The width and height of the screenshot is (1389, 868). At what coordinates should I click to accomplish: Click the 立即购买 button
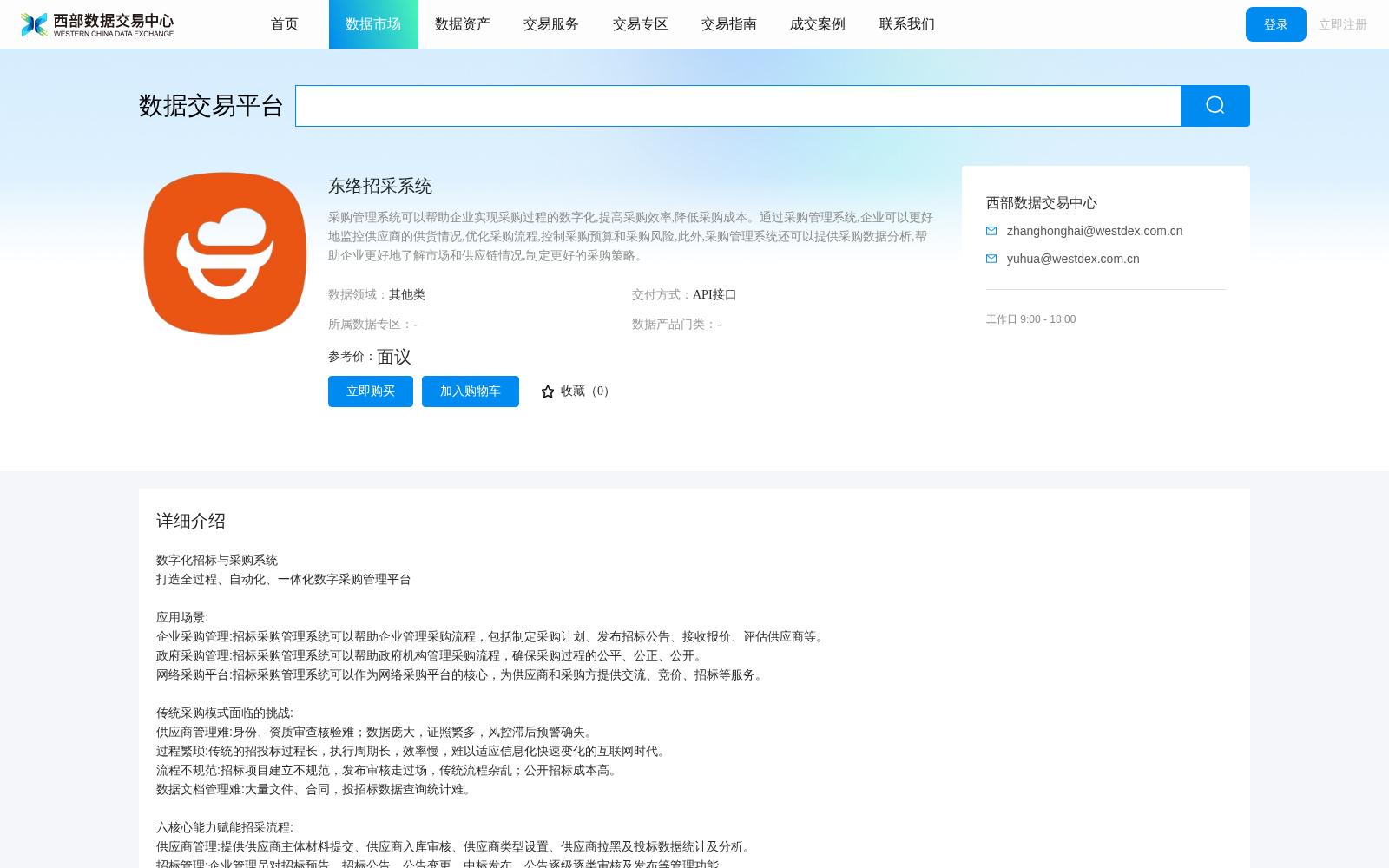(371, 391)
